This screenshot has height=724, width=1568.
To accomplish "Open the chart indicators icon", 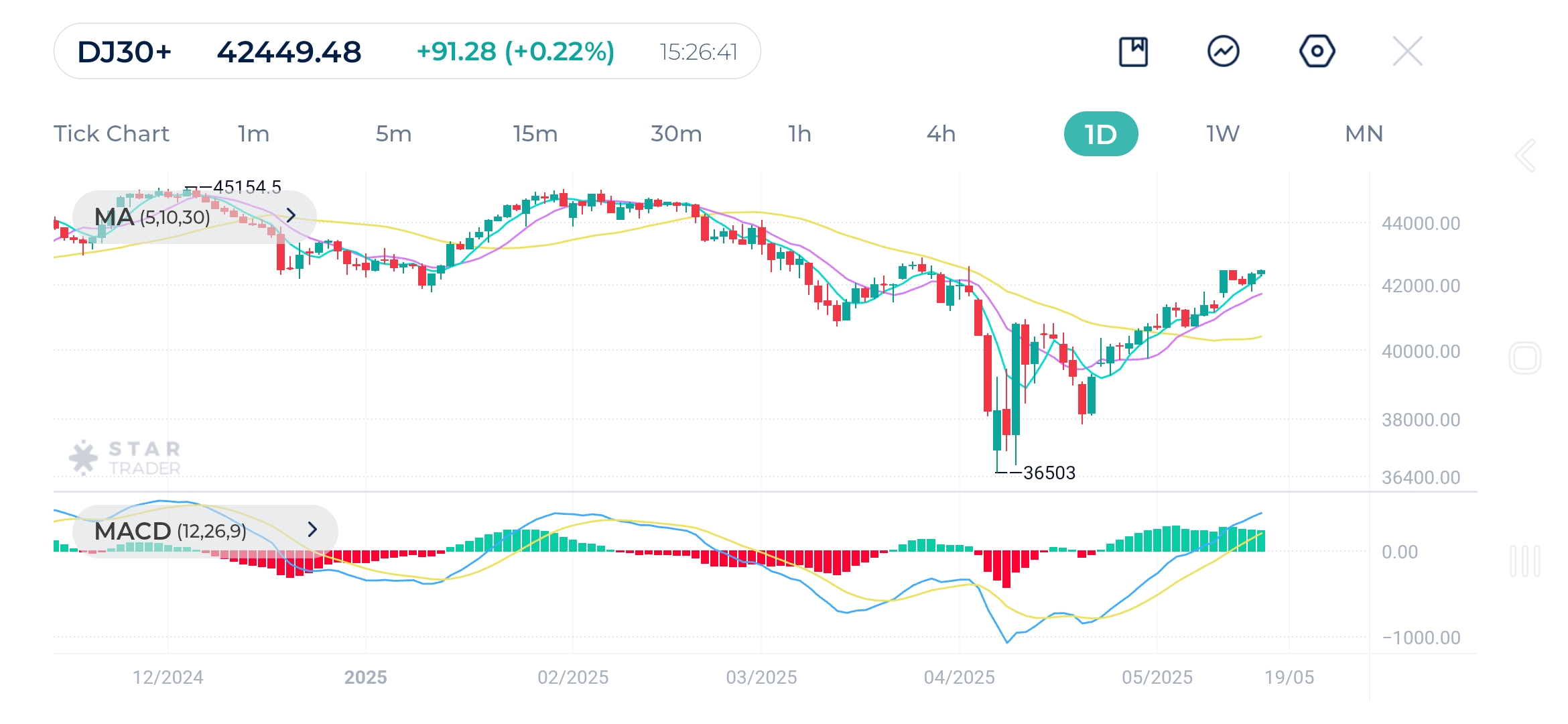I will pos(1224,52).
